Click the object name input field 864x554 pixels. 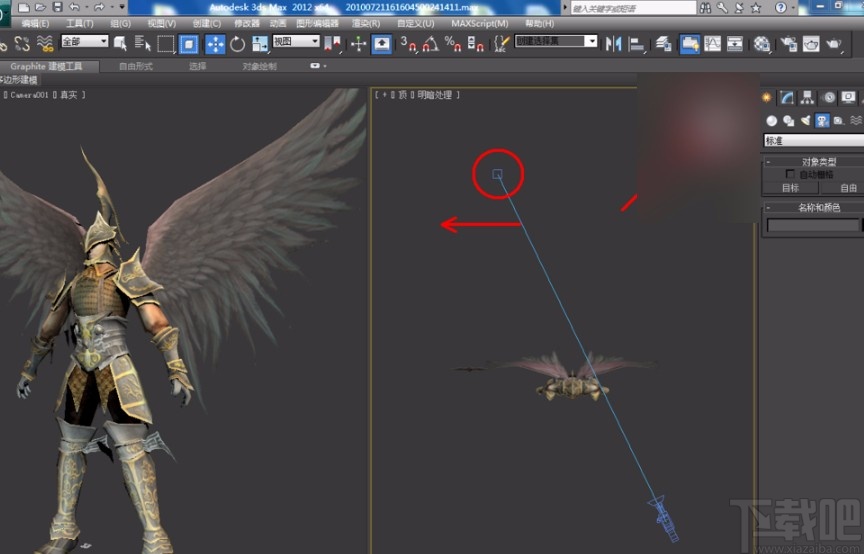[813, 225]
